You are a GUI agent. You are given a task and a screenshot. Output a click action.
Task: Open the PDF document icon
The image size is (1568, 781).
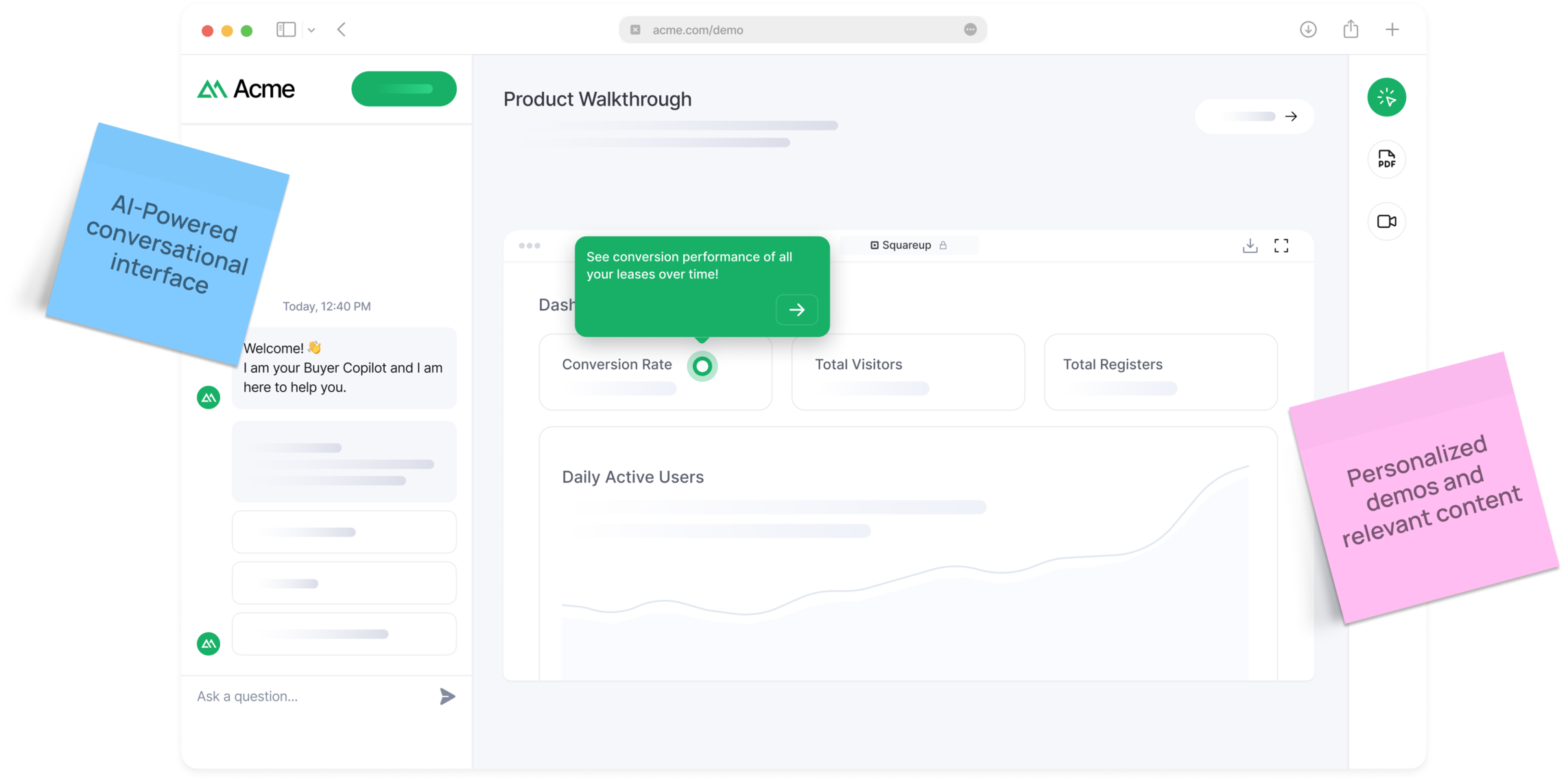pos(1386,159)
